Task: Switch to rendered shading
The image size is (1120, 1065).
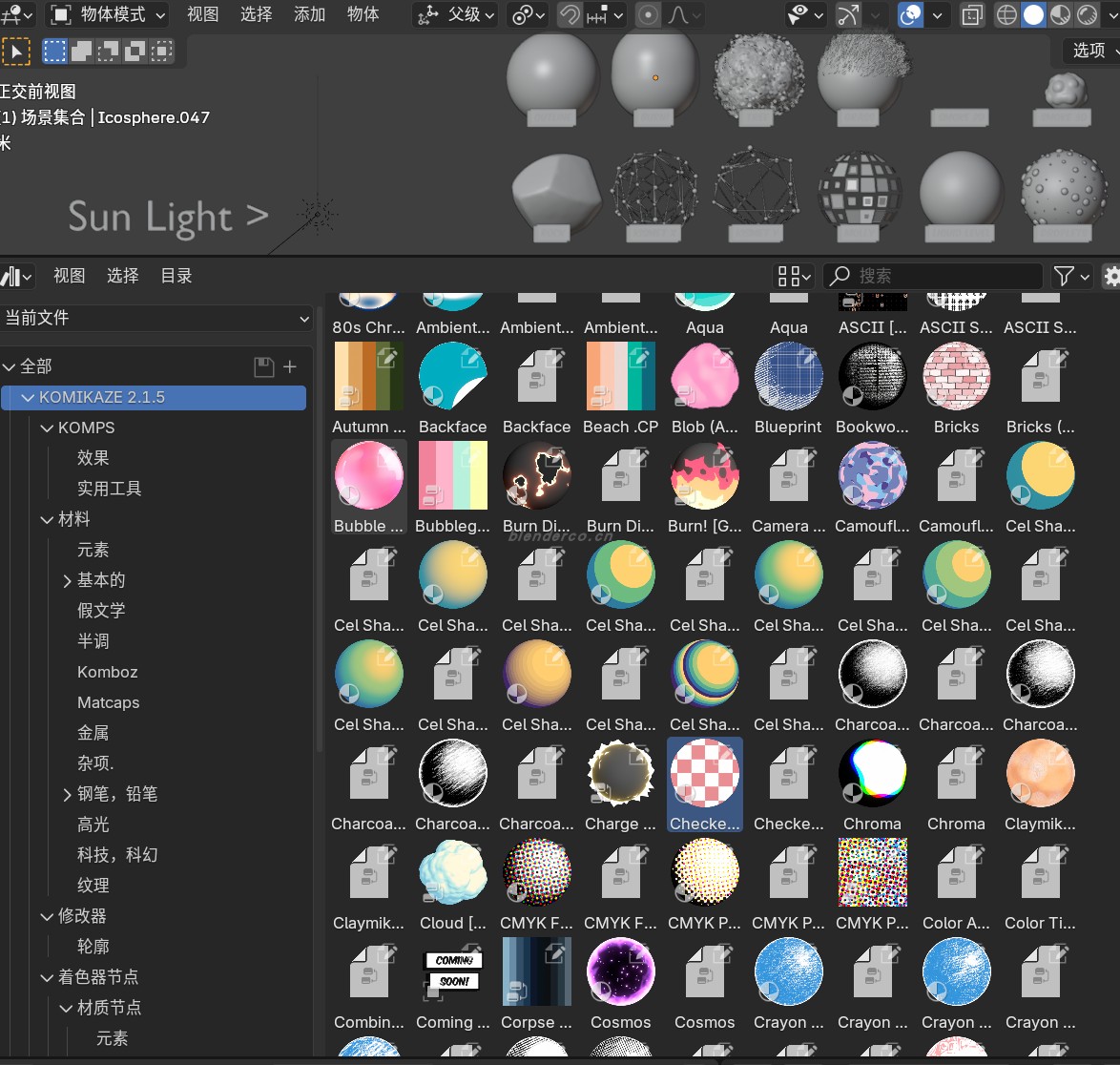Action: tap(1088, 14)
